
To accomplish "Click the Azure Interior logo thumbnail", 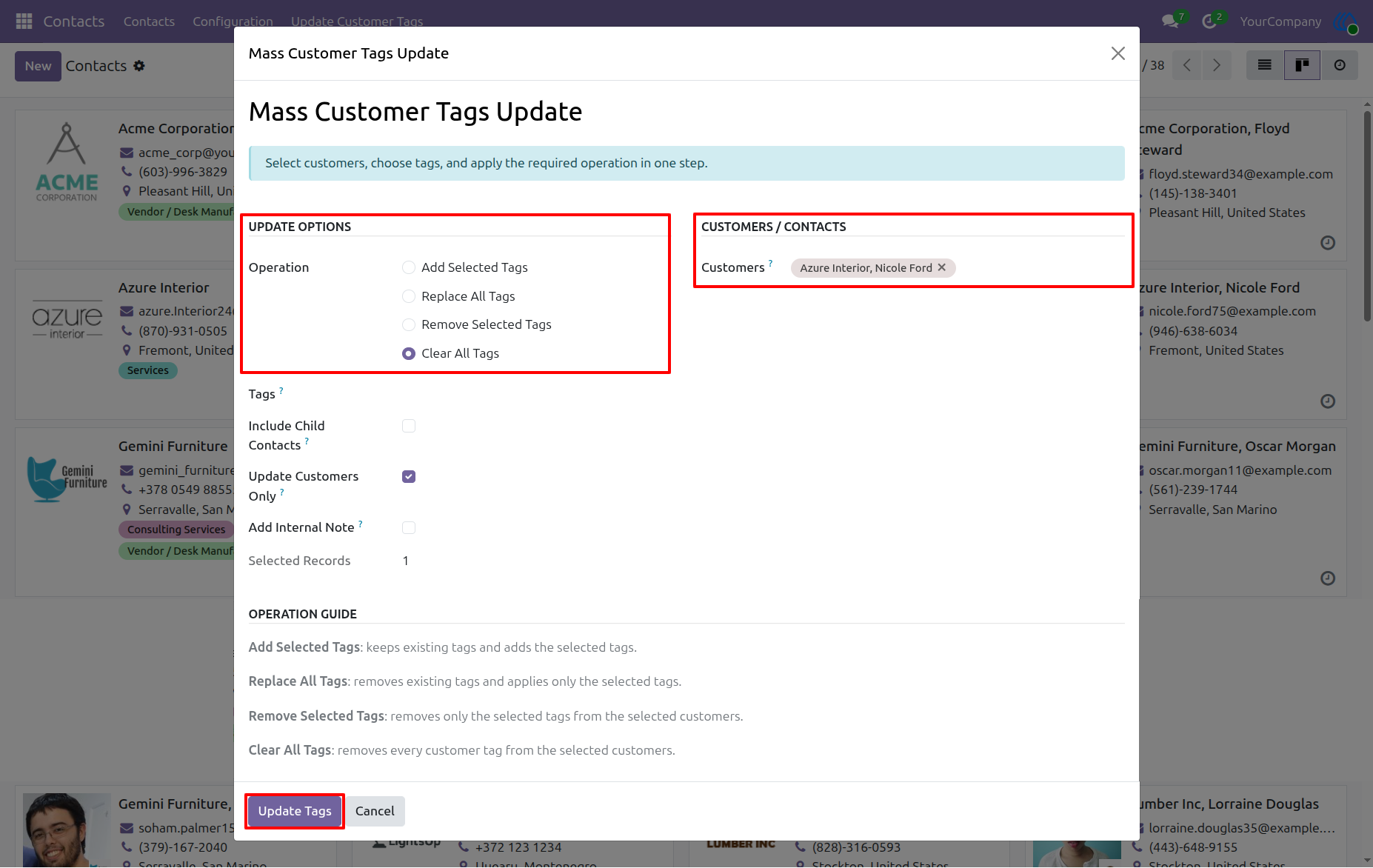I will point(67,321).
